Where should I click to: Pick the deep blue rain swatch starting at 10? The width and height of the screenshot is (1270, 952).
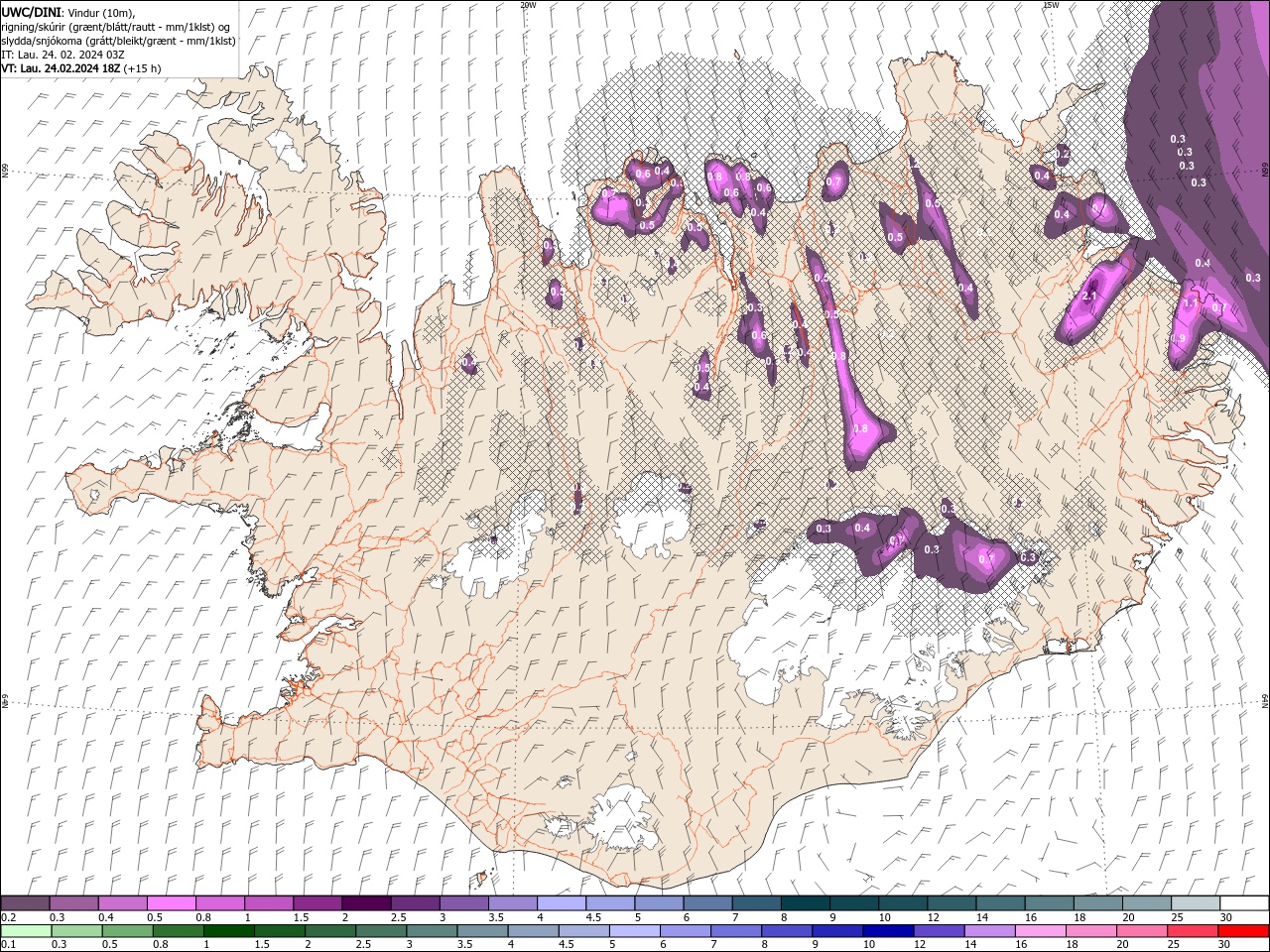click(x=886, y=931)
